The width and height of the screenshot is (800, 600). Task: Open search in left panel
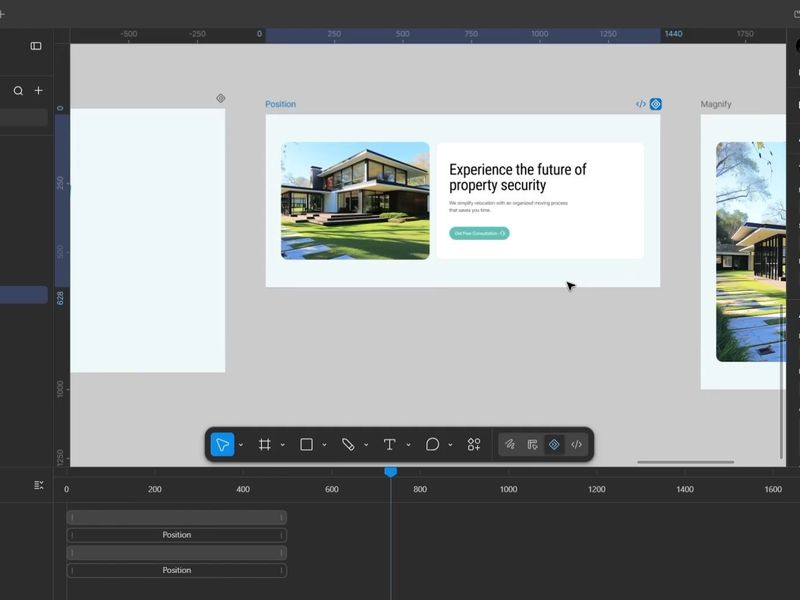18,91
